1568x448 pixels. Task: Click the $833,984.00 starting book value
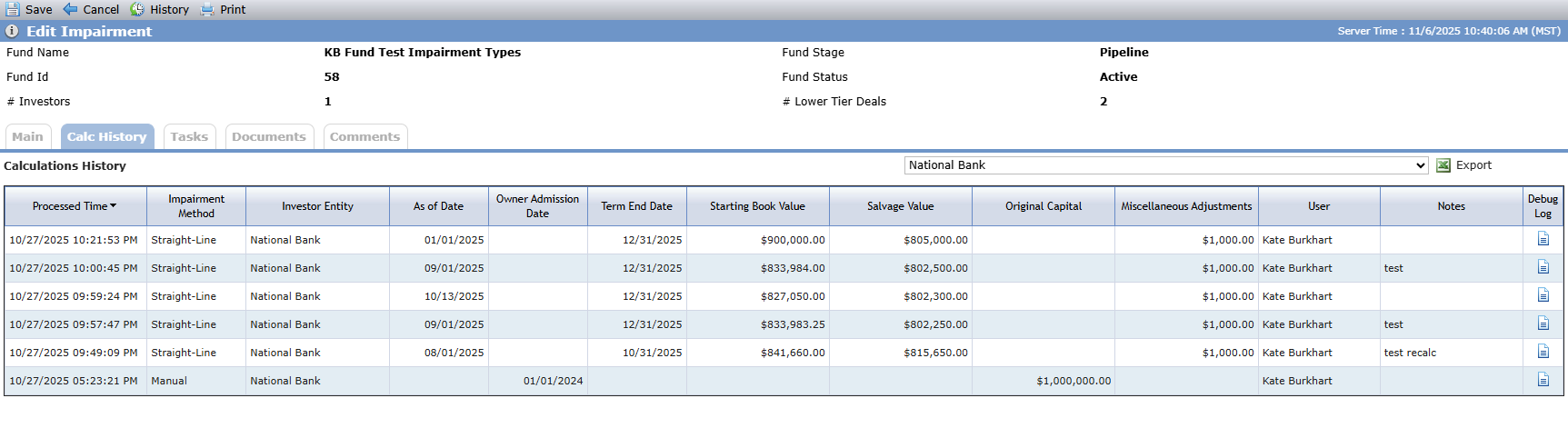click(793, 268)
